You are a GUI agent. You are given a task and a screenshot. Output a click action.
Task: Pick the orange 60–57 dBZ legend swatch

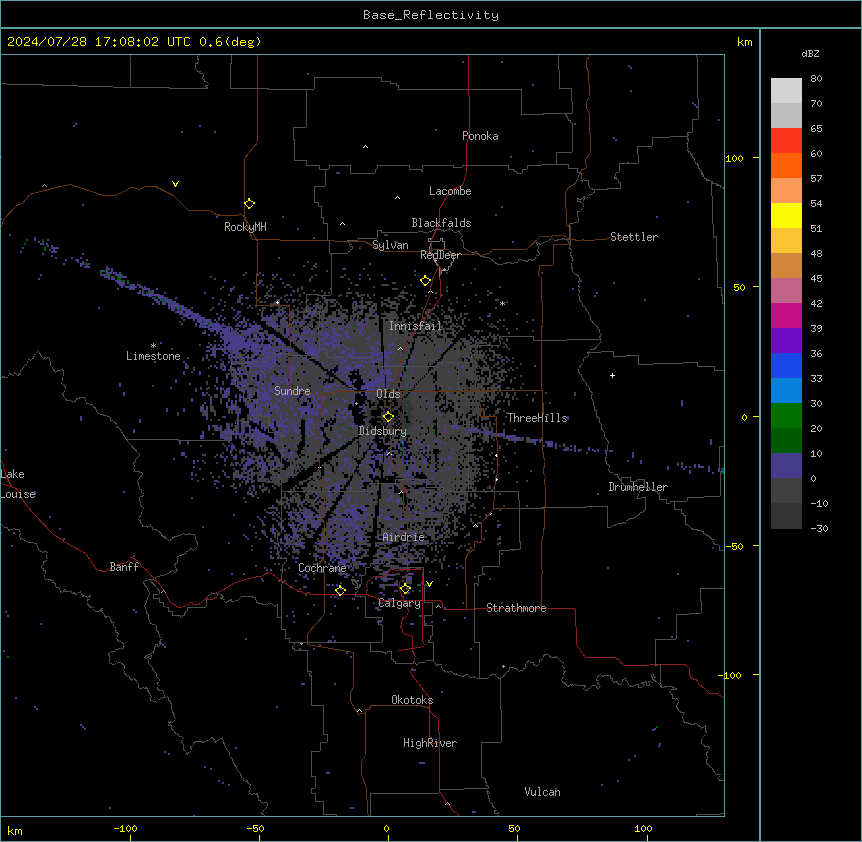(786, 165)
